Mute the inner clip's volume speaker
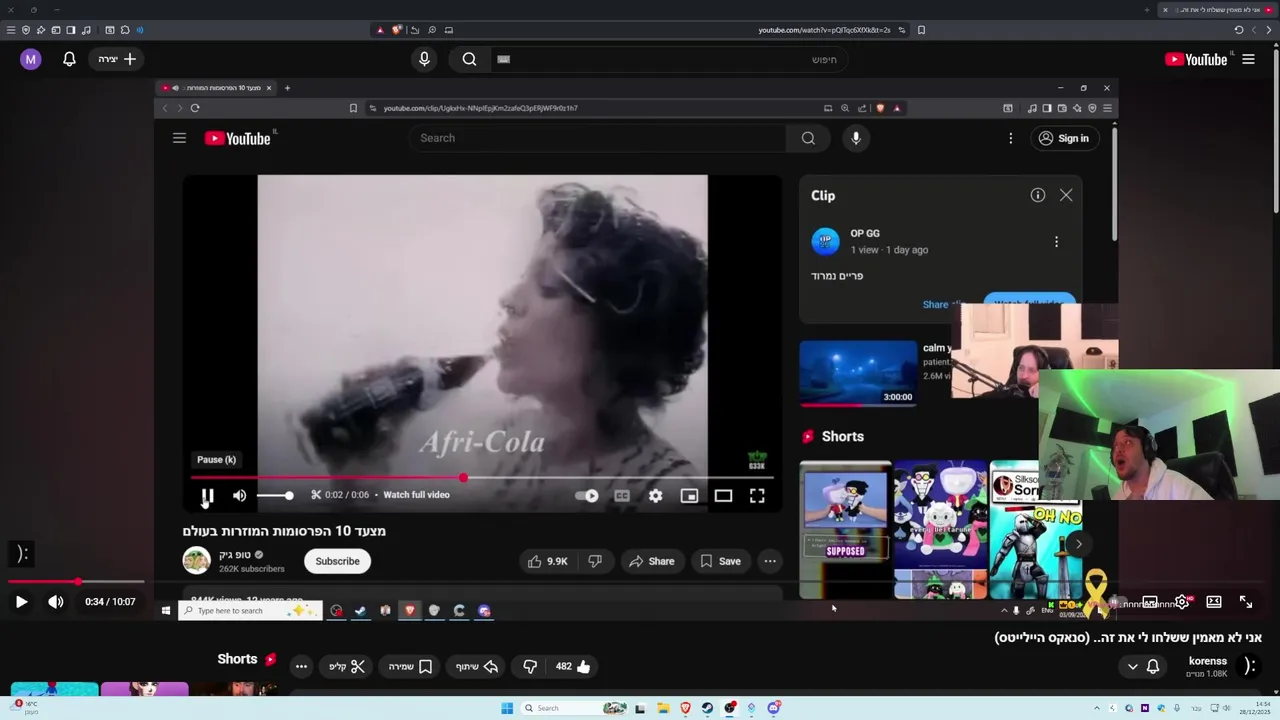1280x720 pixels. [240, 495]
